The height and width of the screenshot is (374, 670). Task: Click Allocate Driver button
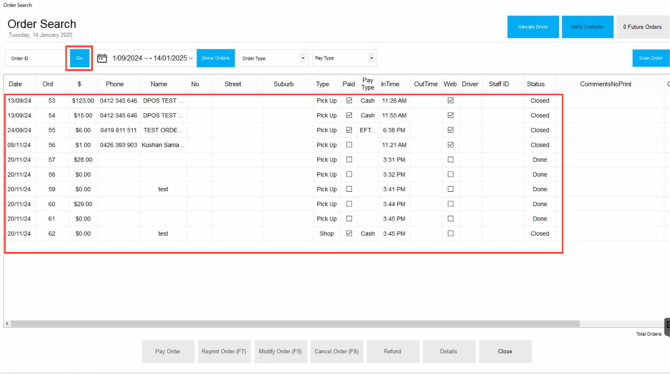(533, 27)
